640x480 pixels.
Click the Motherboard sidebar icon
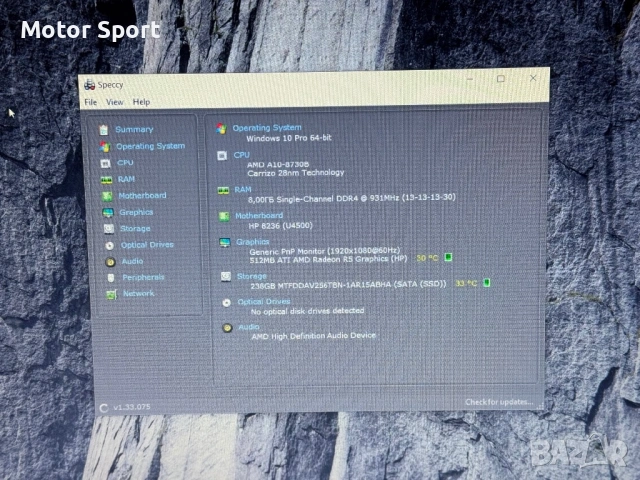pyautogui.click(x=107, y=196)
